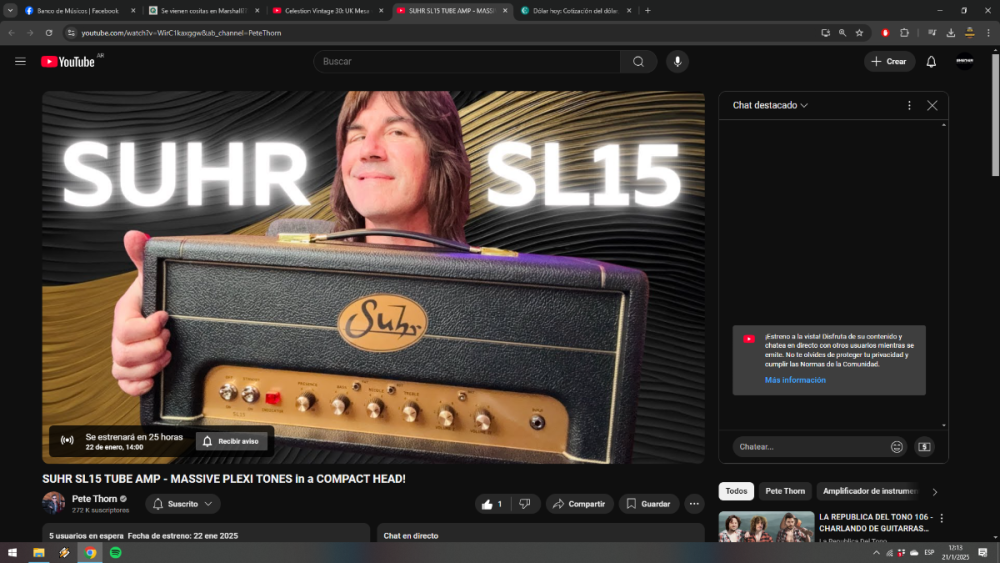This screenshot has height=563, width=1000.
Task: Dislike the video with thumbs down
Action: (525, 504)
